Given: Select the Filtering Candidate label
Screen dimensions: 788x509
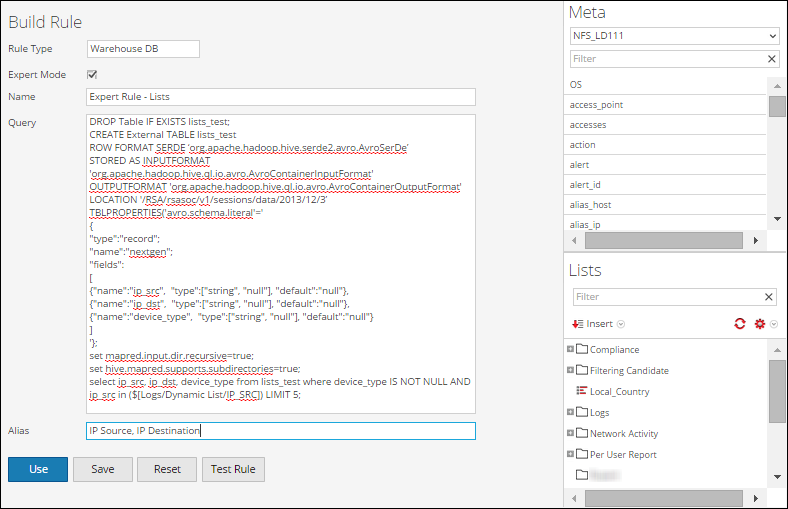Looking at the screenshot, I should point(629,371).
